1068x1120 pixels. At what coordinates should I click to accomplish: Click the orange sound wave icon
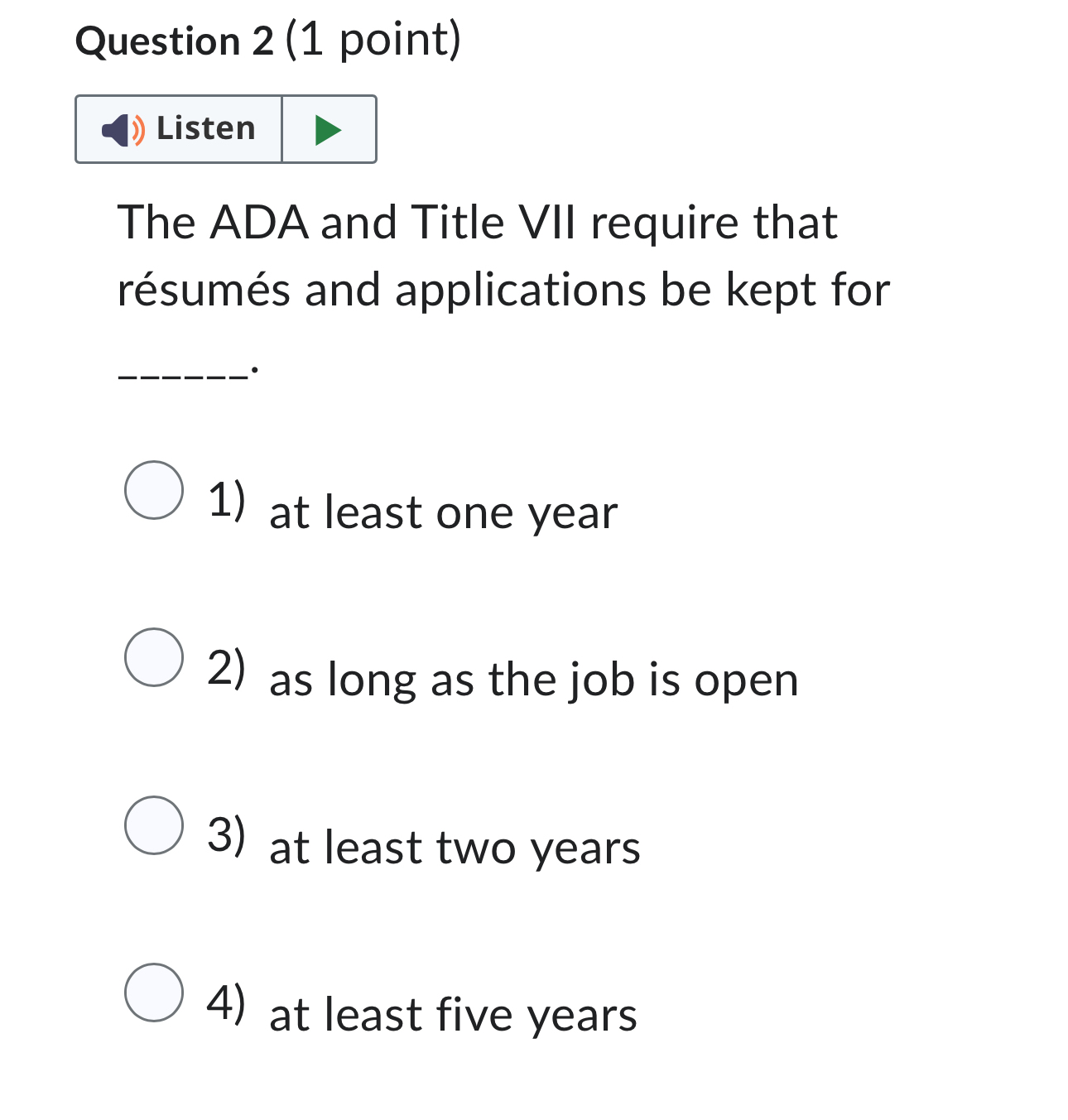point(135,128)
